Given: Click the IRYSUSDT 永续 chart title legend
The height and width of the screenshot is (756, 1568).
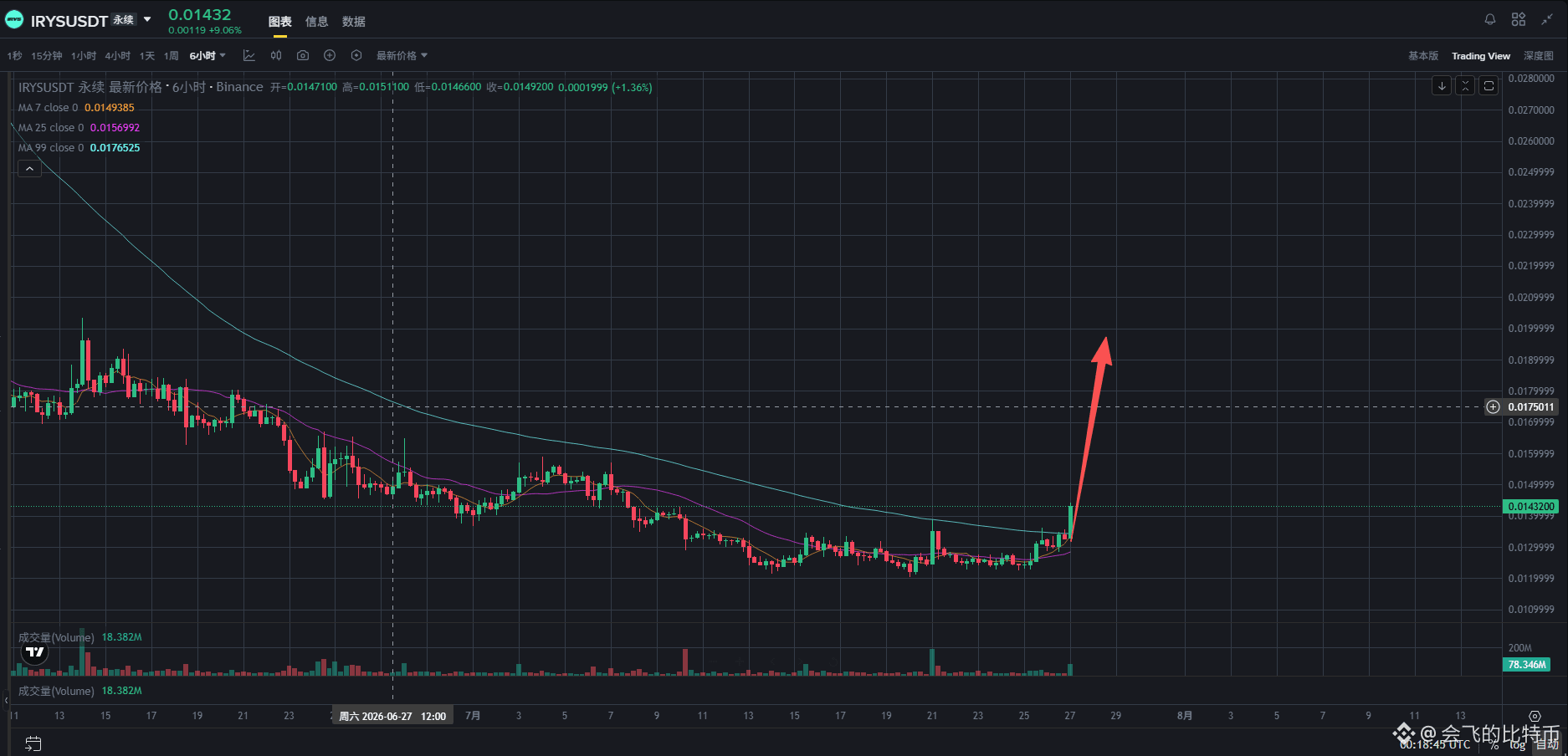Looking at the screenshot, I should click(141, 87).
